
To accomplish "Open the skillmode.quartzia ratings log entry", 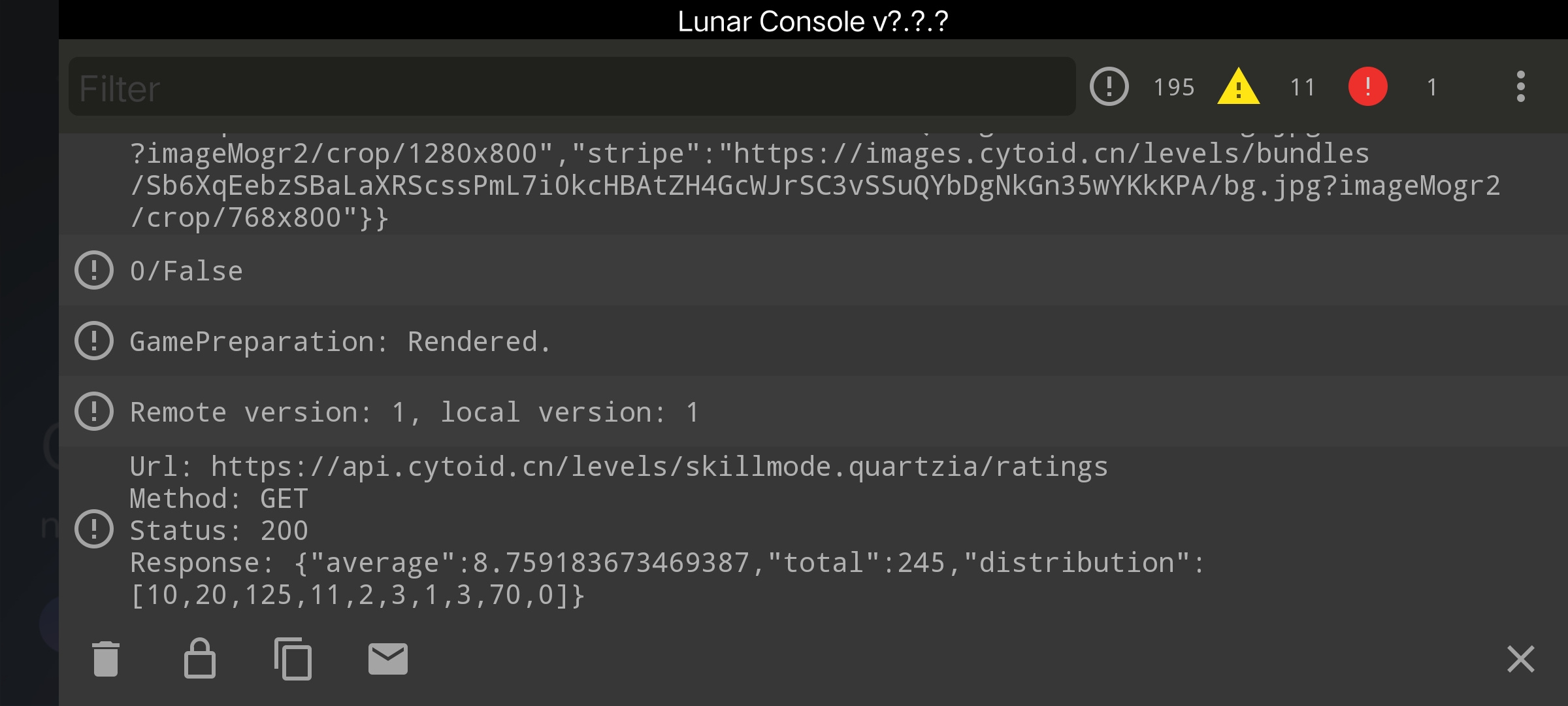I will coord(813,529).
